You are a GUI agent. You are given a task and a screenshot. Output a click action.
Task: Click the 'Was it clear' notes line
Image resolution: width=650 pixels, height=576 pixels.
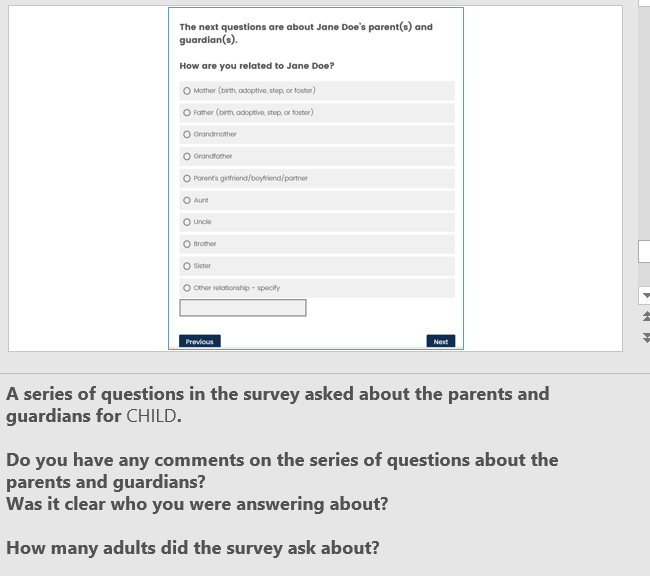(197, 504)
